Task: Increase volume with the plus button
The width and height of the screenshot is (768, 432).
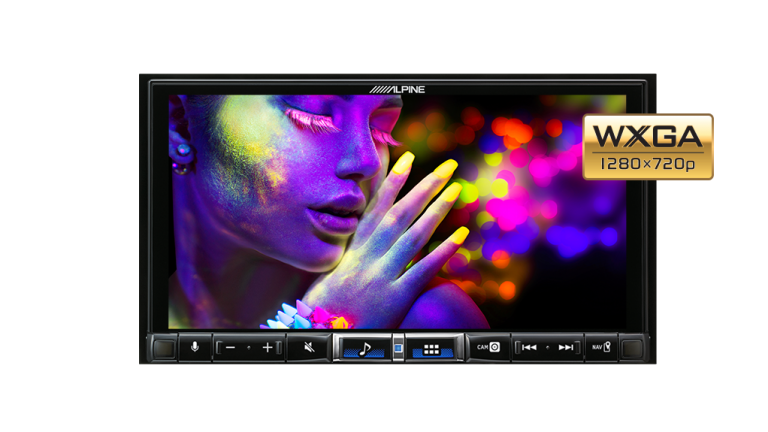Action: pos(267,348)
